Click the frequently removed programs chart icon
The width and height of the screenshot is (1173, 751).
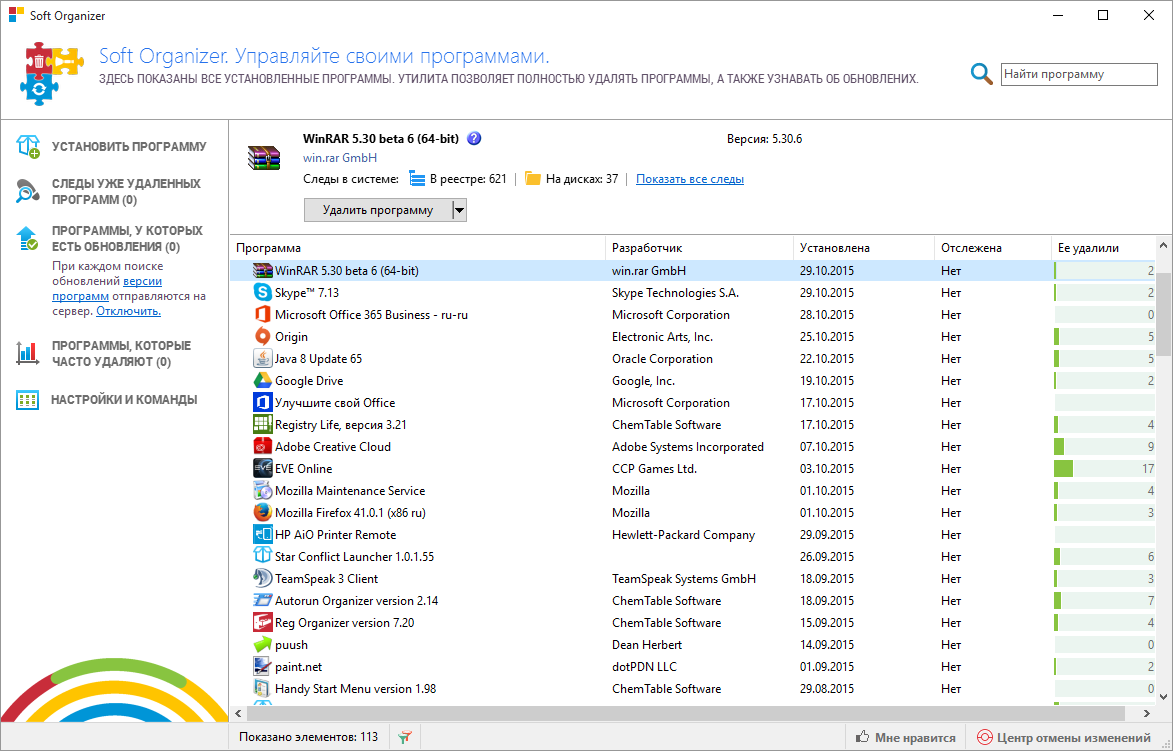(x=27, y=353)
